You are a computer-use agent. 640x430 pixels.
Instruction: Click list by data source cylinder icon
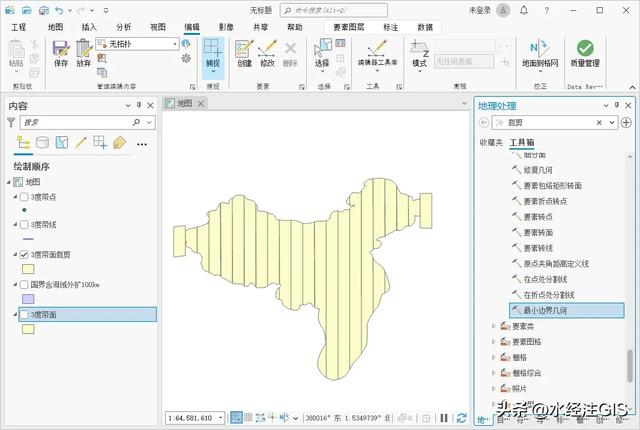(42, 142)
